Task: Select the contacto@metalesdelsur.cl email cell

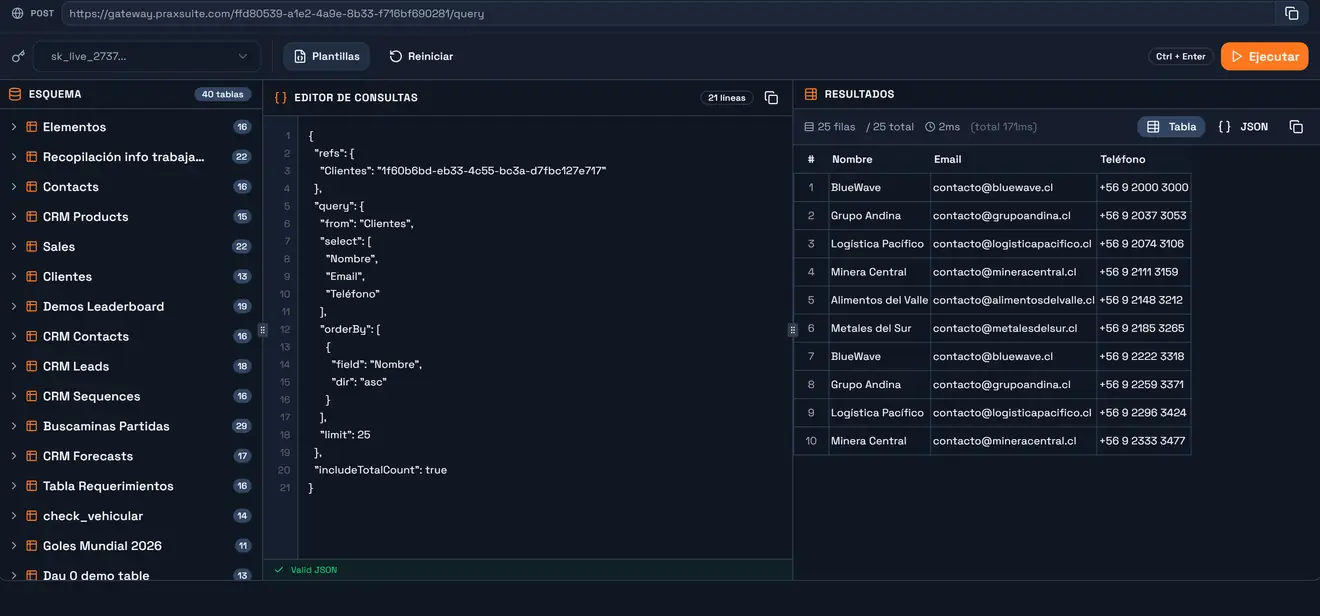Action: [x=1013, y=328]
